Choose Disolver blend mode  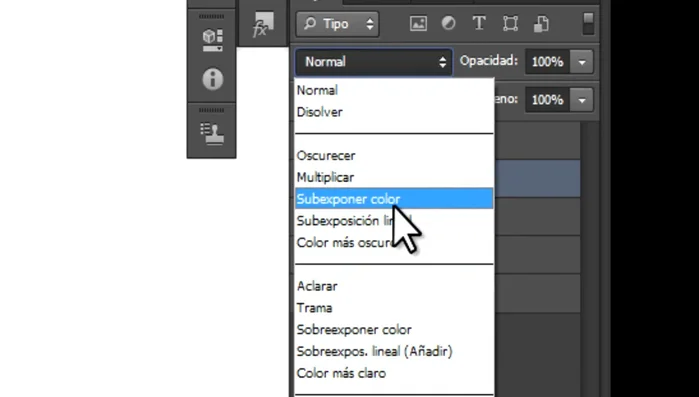tap(394, 112)
